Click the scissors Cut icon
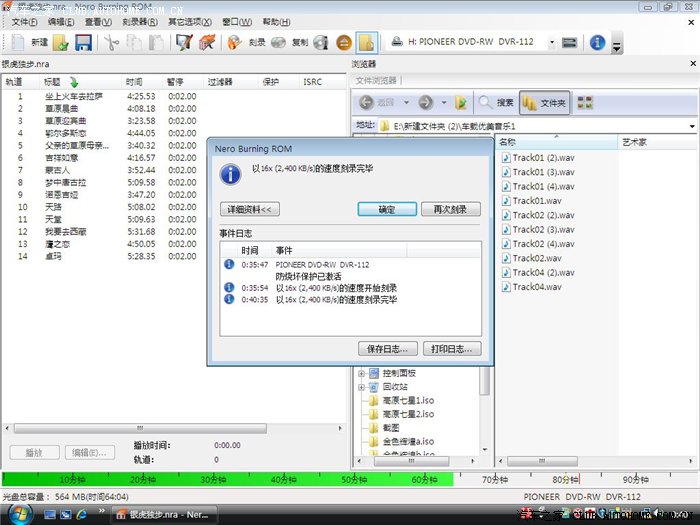This screenshot has height=525, width=700. (111, 43)
